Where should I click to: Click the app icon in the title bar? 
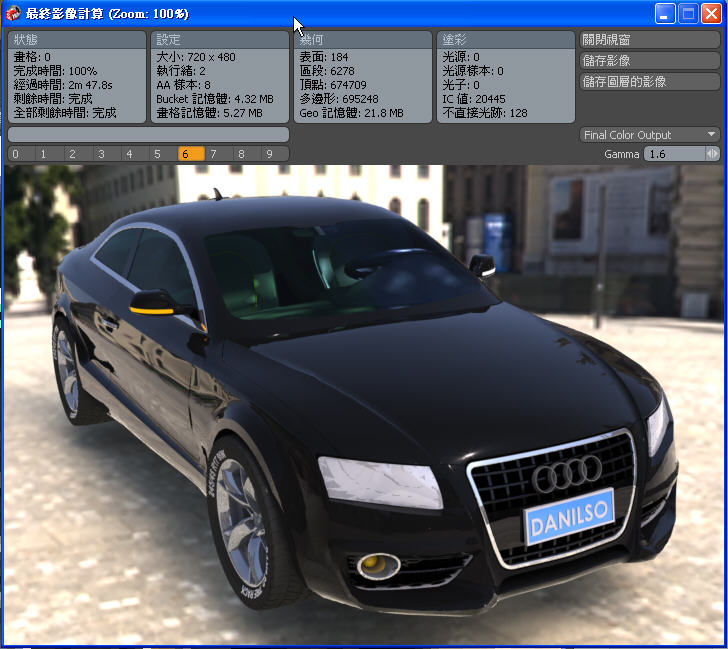point(13,13)
